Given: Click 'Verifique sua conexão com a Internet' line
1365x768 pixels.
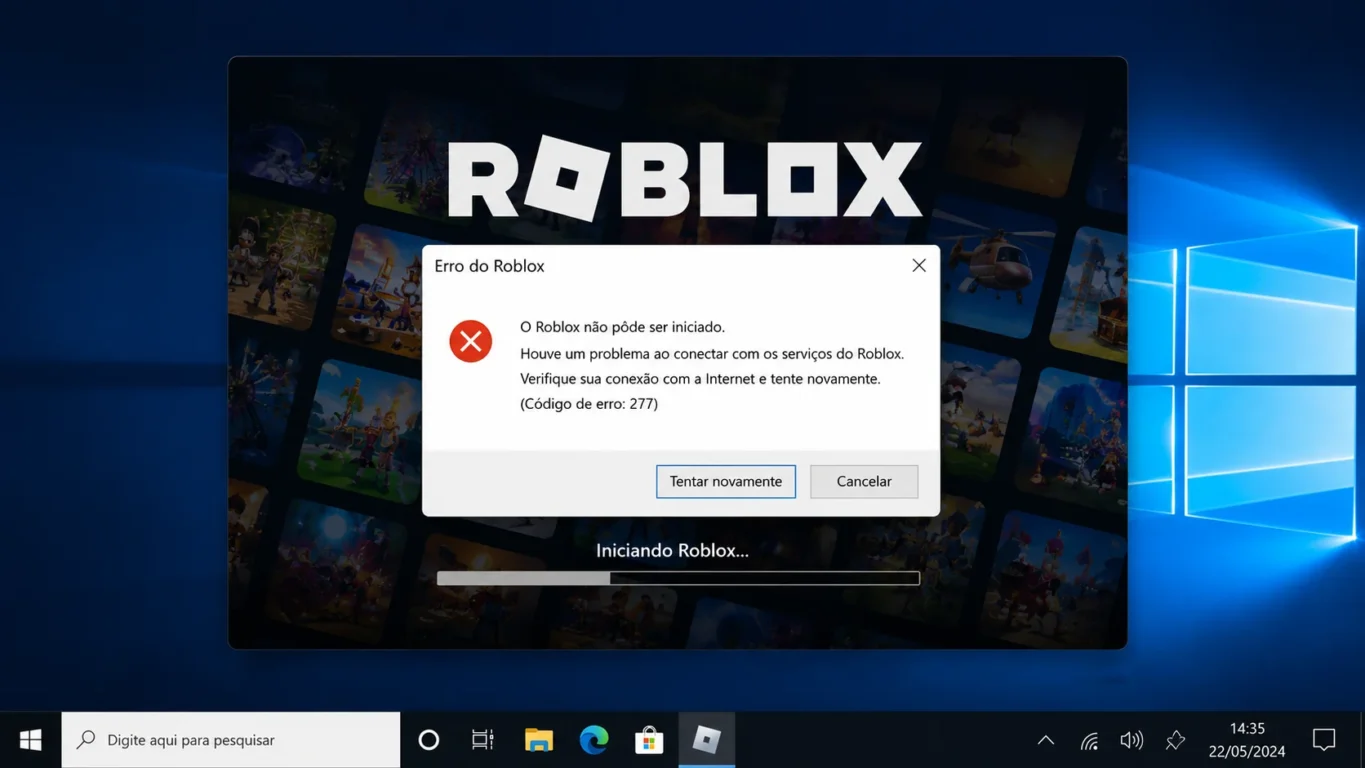Looking at the screenshot, I should 700,379.
